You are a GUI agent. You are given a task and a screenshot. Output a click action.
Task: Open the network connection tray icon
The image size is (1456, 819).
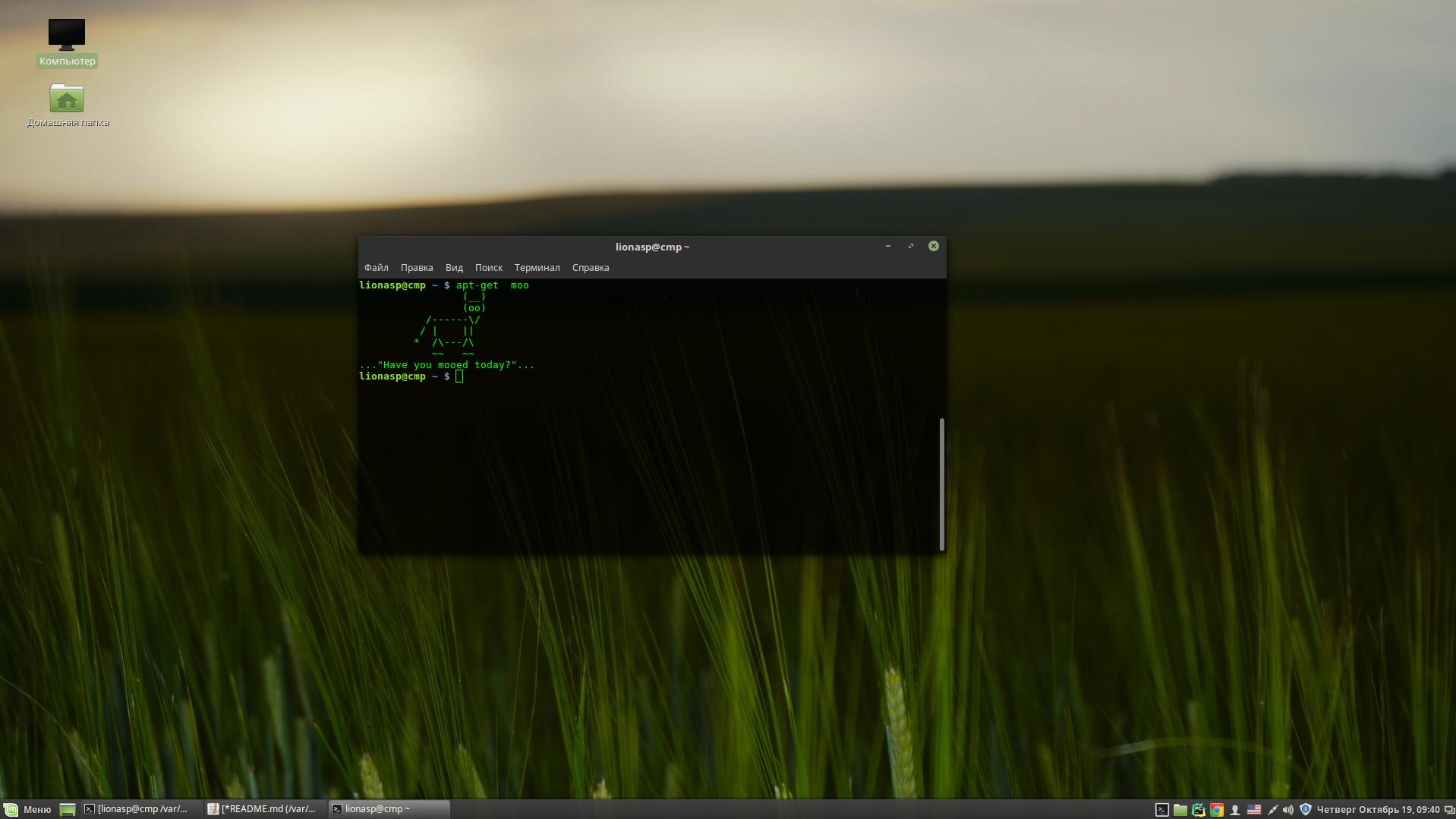(x=1272, y=810)
